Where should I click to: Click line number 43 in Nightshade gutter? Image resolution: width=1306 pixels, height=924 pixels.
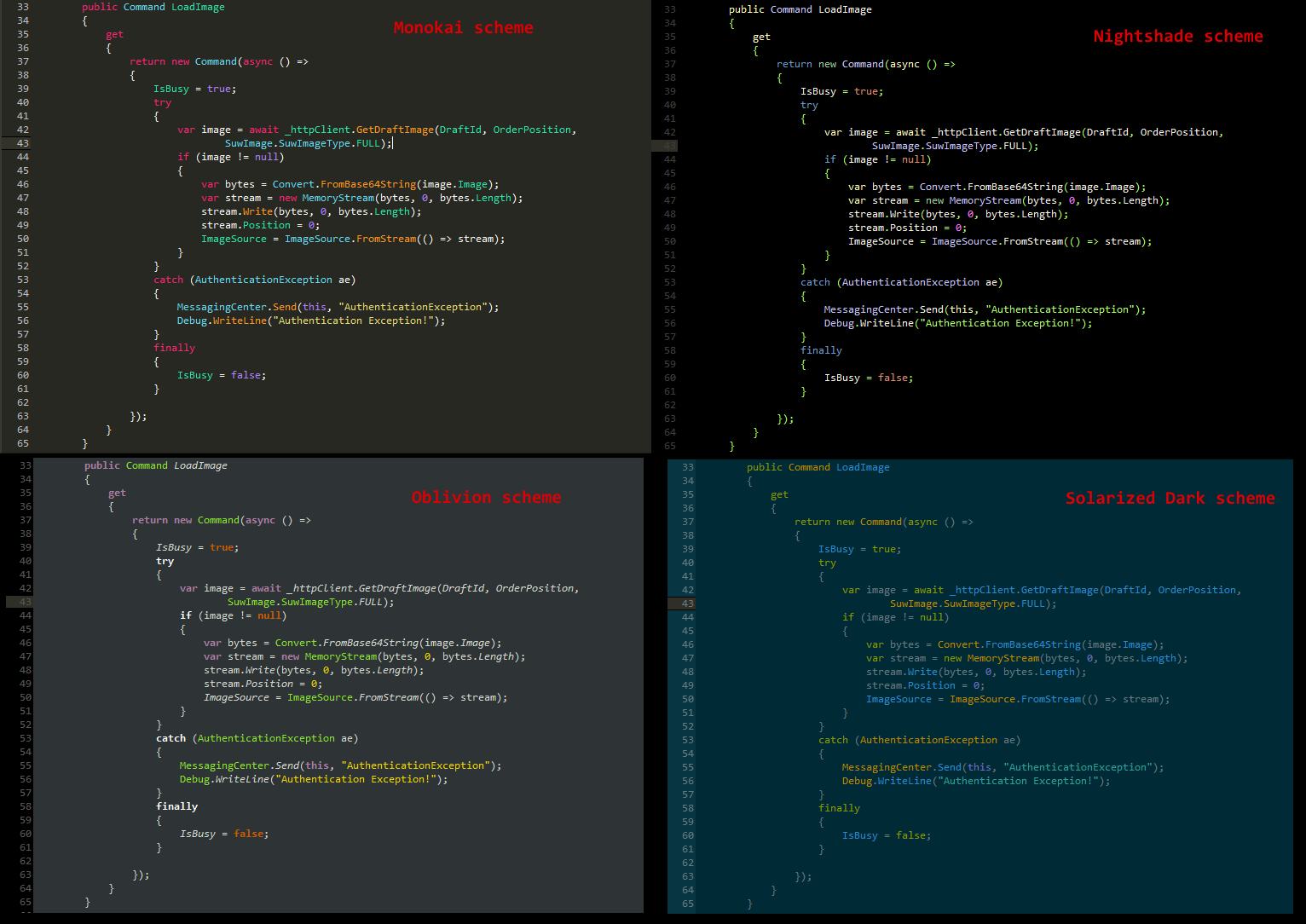click(669, 146)
